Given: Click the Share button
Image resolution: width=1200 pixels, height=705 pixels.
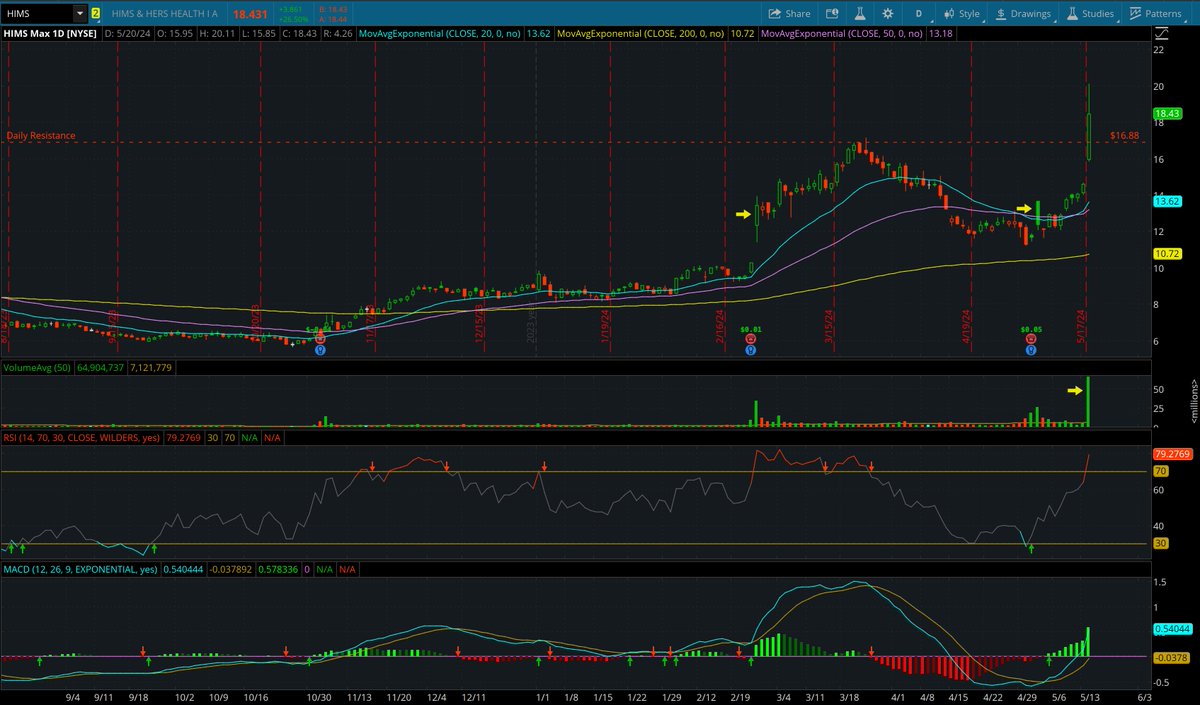Looking at the screenshot, I should click(x=789, y=14).
